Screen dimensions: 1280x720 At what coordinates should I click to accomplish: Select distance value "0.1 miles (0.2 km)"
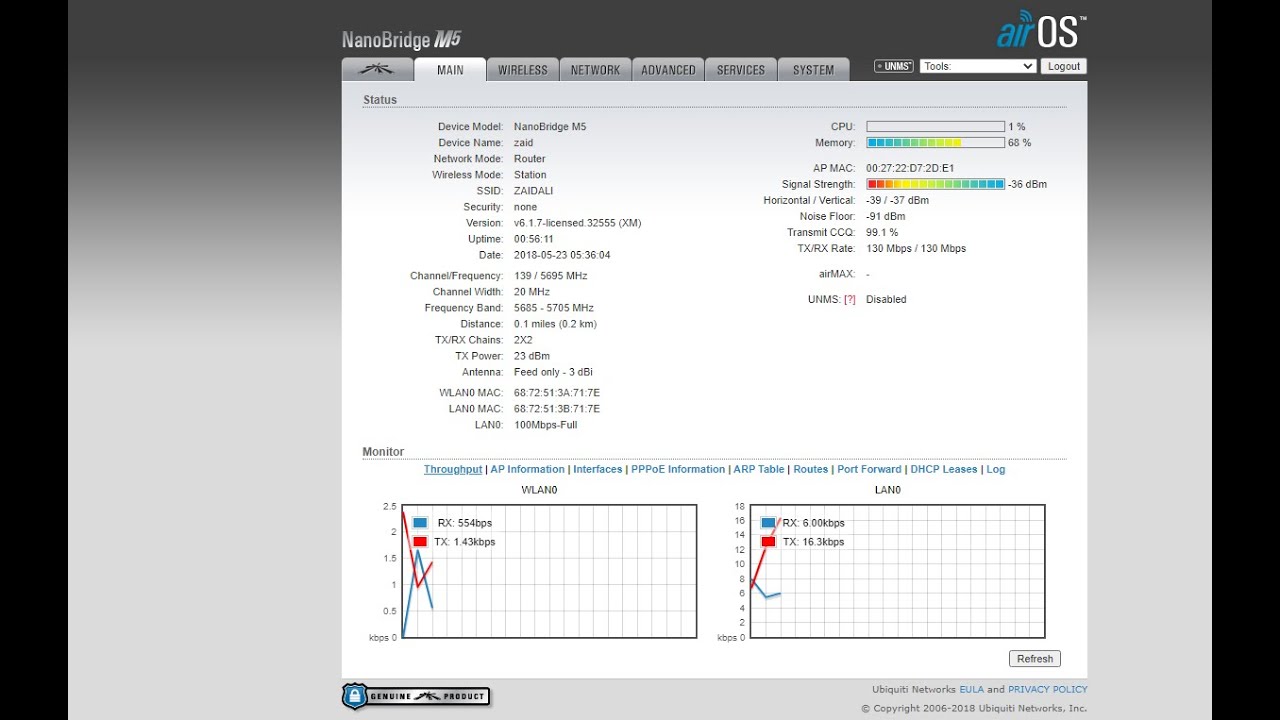pyautogui.click(x=555, y=324)
